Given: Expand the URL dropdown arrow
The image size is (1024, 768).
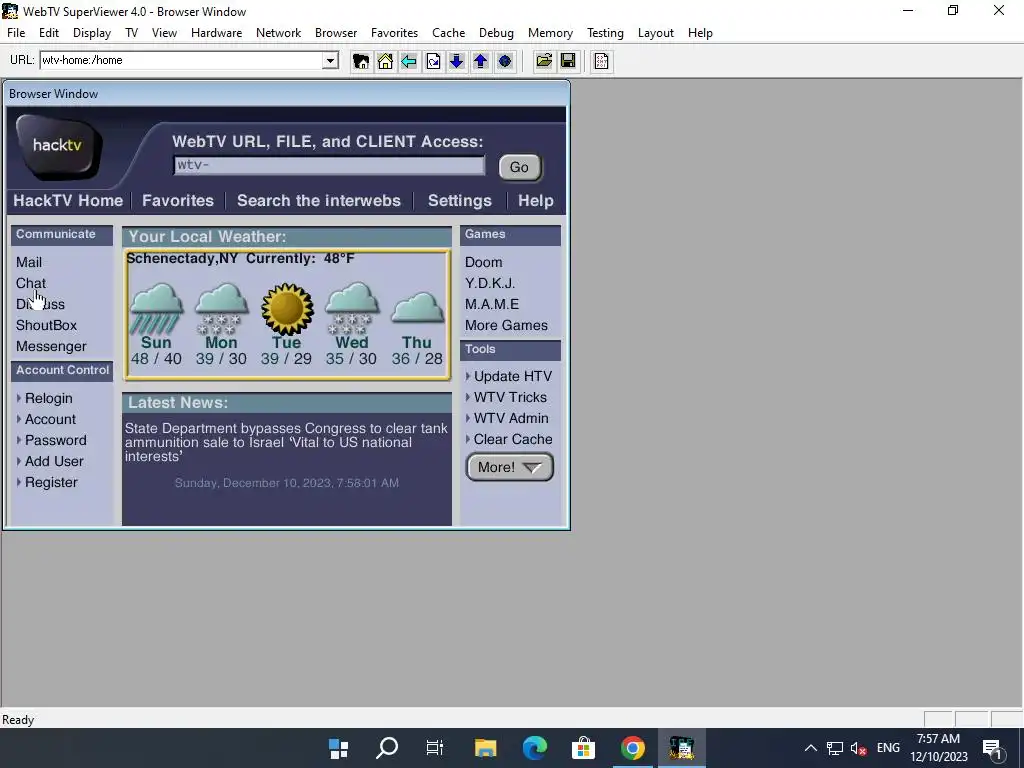Looking at the screenshot, I should coord(330,61).
